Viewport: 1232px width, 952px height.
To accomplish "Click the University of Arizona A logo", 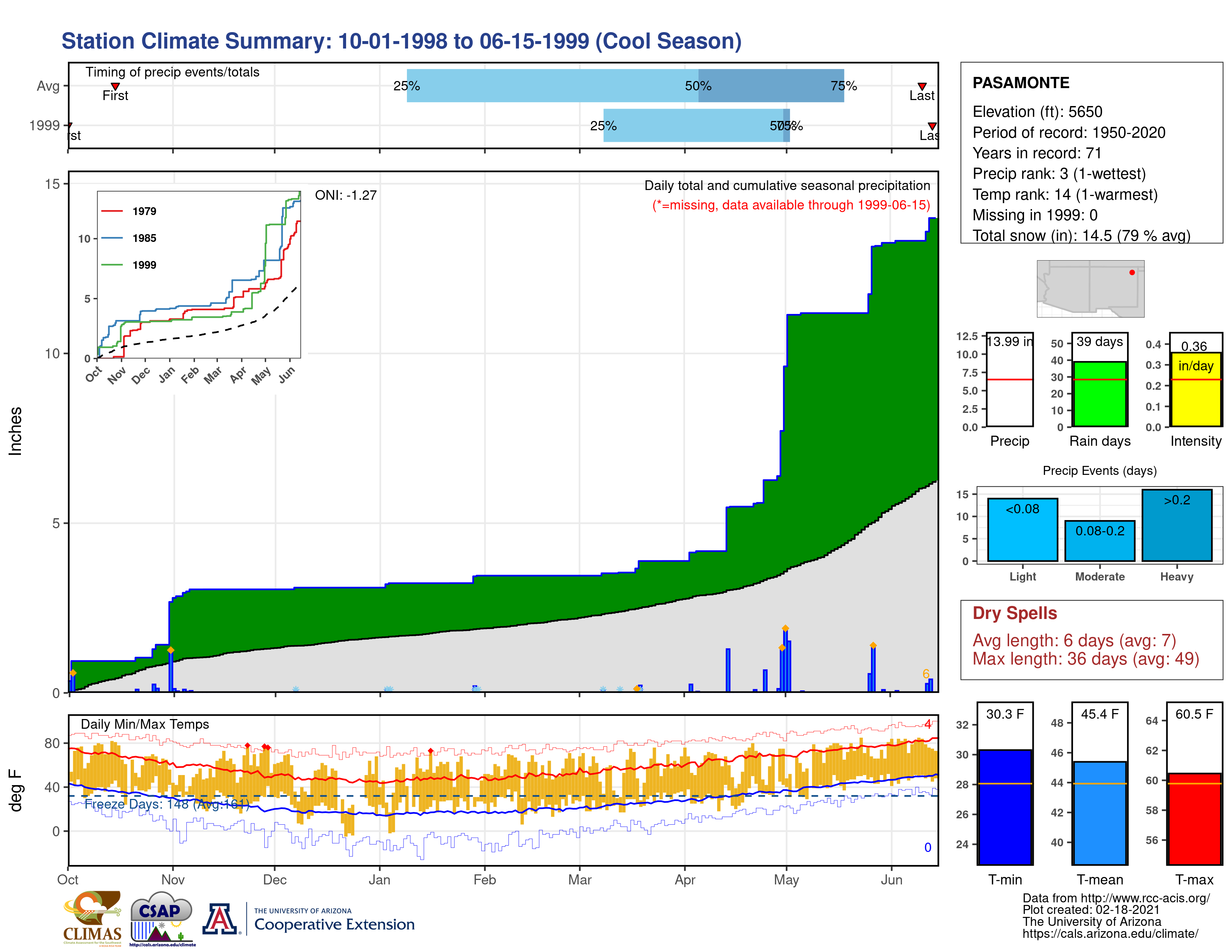I will coord(220,919).
